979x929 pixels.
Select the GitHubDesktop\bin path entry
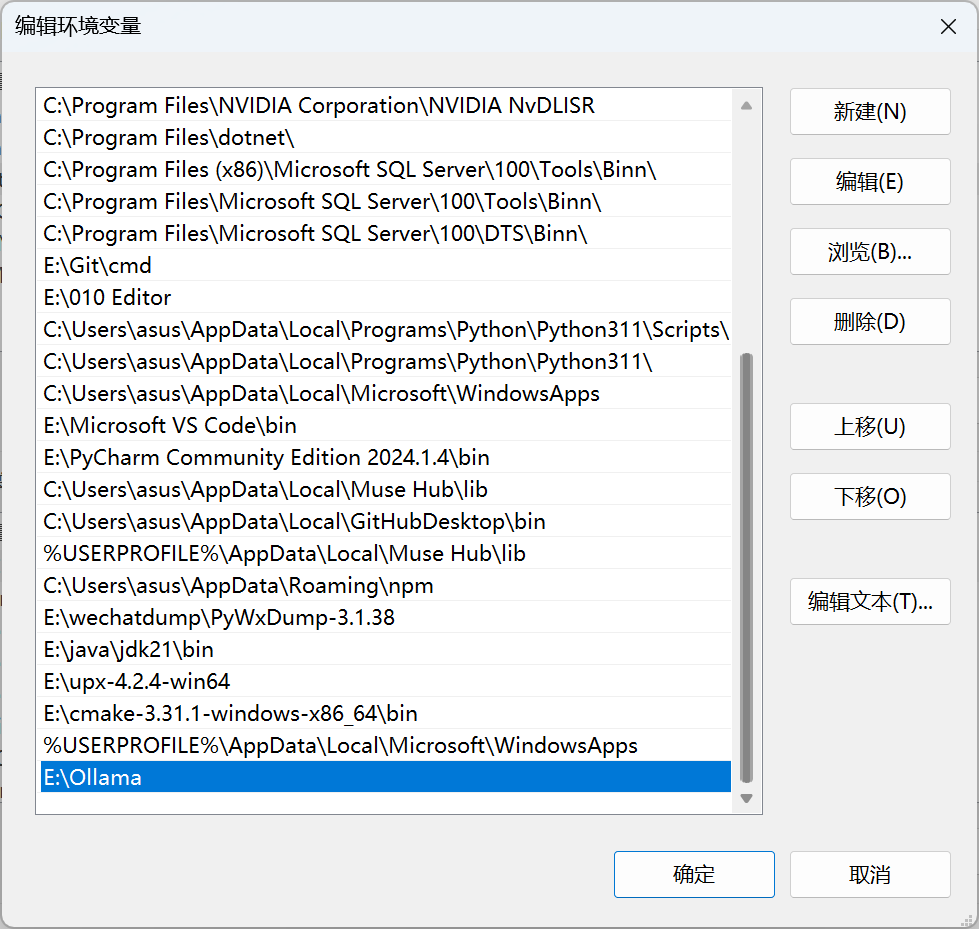point(386,521)
